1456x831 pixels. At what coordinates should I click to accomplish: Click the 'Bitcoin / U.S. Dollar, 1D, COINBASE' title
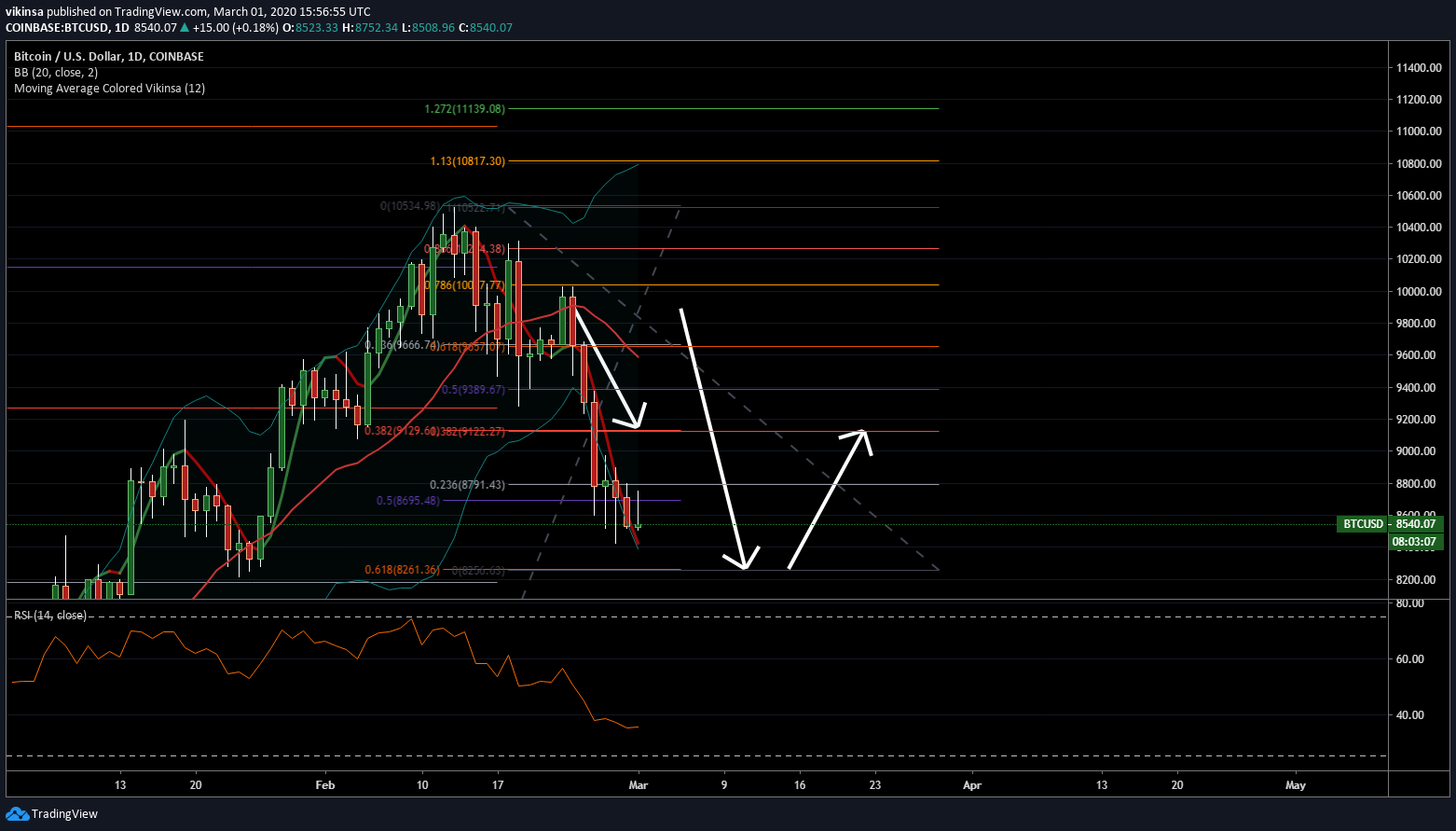tap(109, 57)
